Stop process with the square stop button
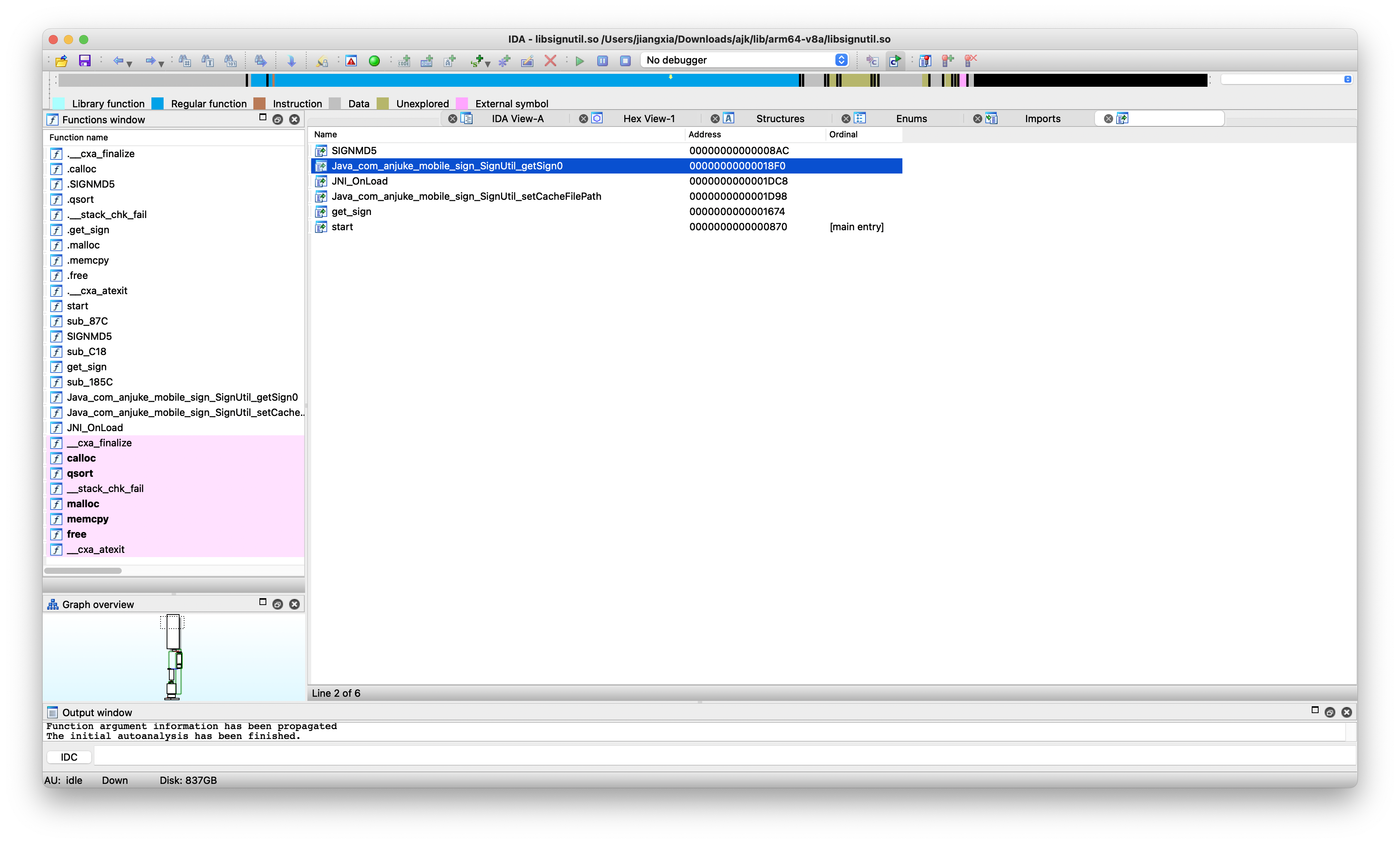Image resolution: width=1400 pixels, height=844 pixels. tap(625, 61)
